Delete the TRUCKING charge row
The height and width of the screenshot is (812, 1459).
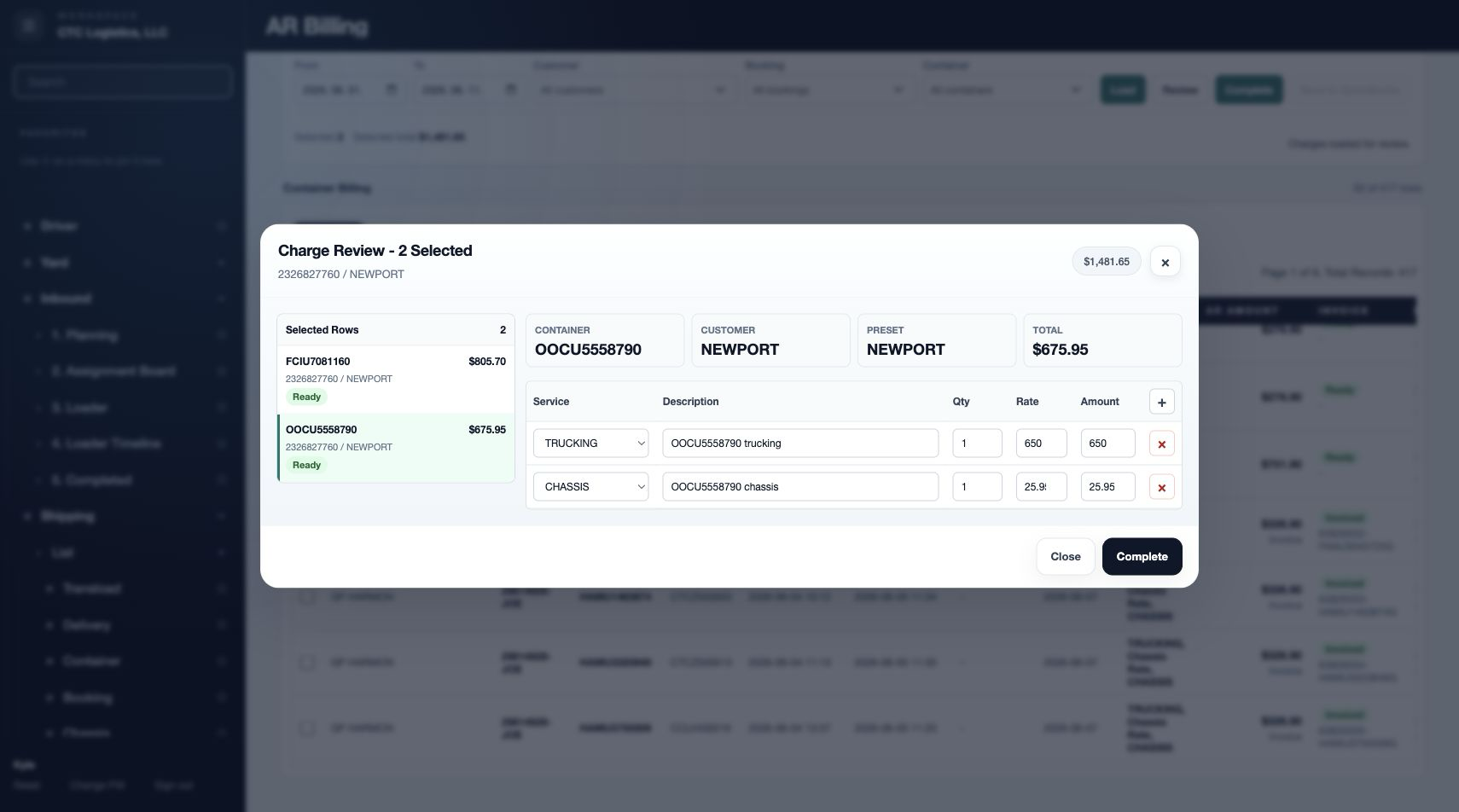1161,444
